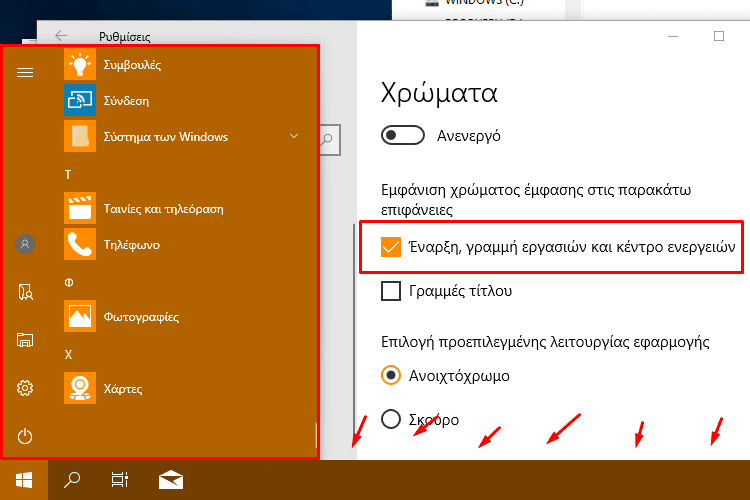Maximize the Settings window
The width and height of the screenshot is (750, 500).
[x=718, y=36]
